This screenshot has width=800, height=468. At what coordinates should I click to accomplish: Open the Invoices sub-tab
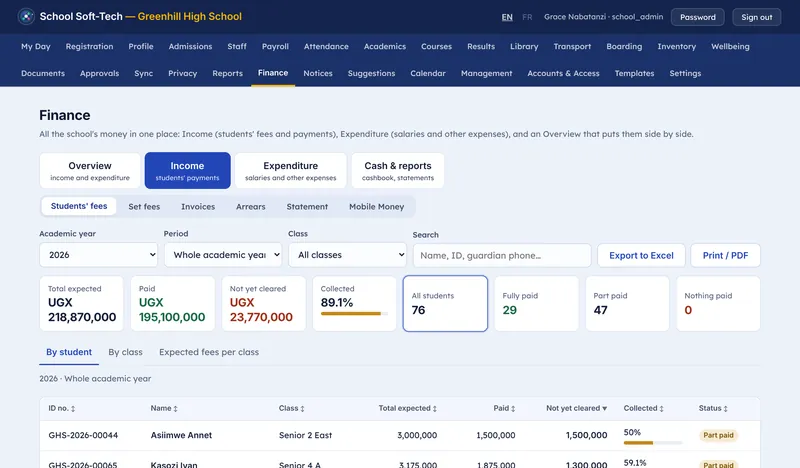click(198, 207)
